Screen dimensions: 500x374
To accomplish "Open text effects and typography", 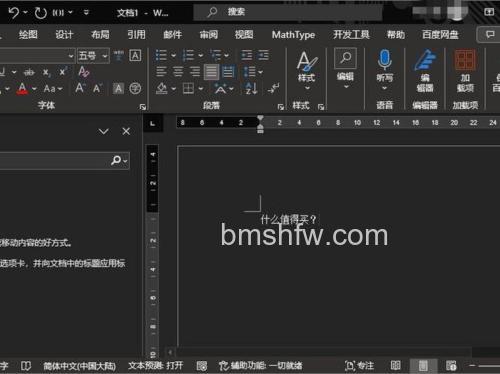I will 83,72.
